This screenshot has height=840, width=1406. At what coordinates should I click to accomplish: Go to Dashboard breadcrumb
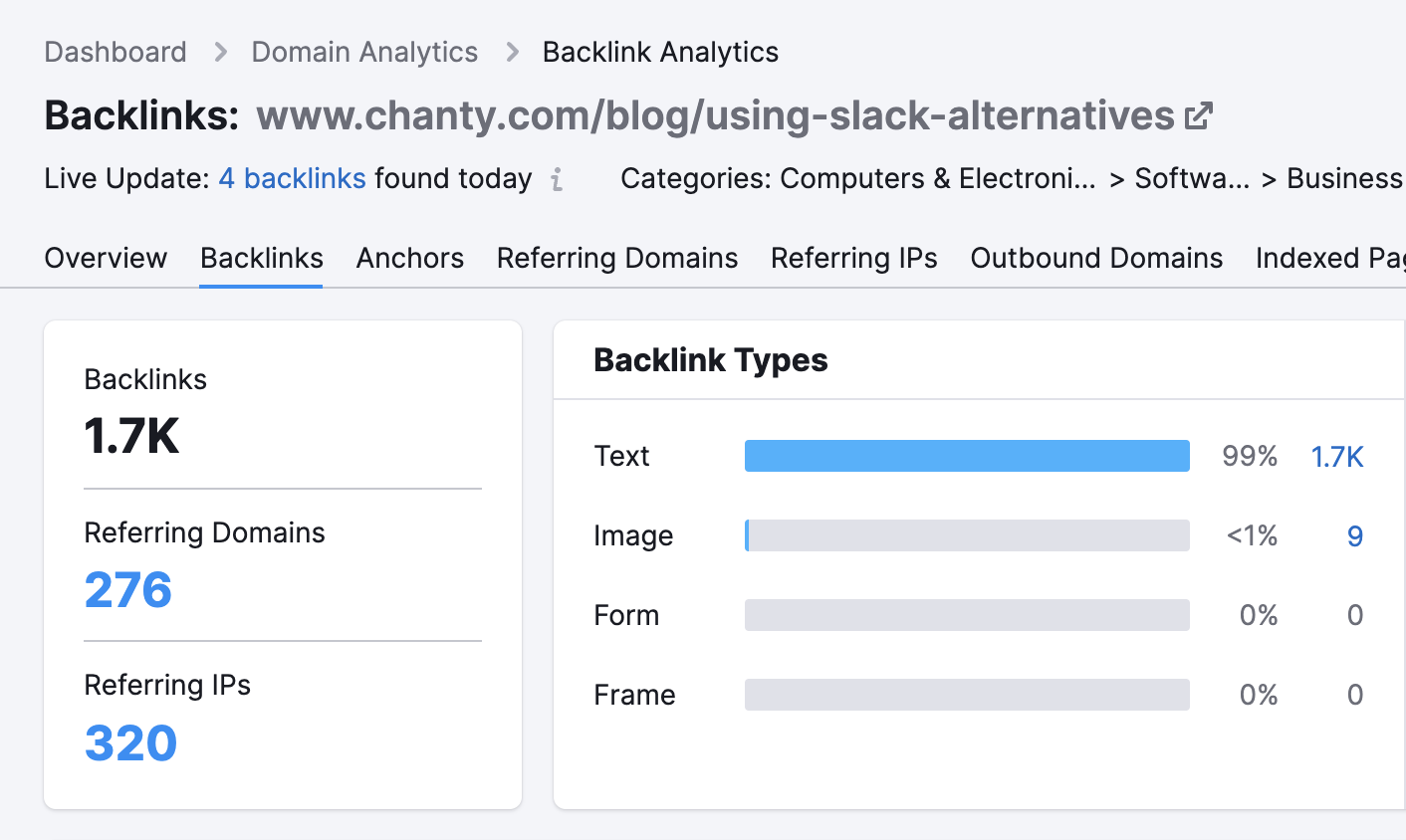(x=116, y=52)
